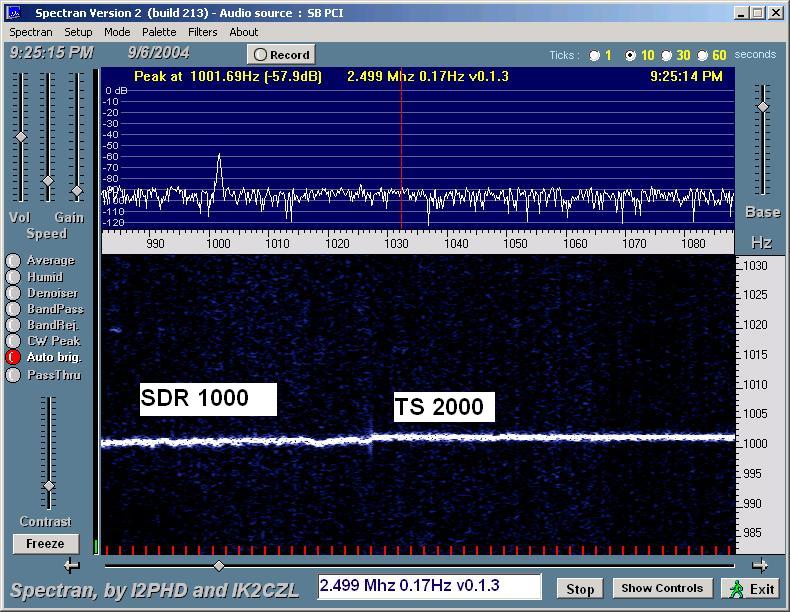Click the frequency info text field
This screenshot has width=790, height=612.
tap(430, 587)
